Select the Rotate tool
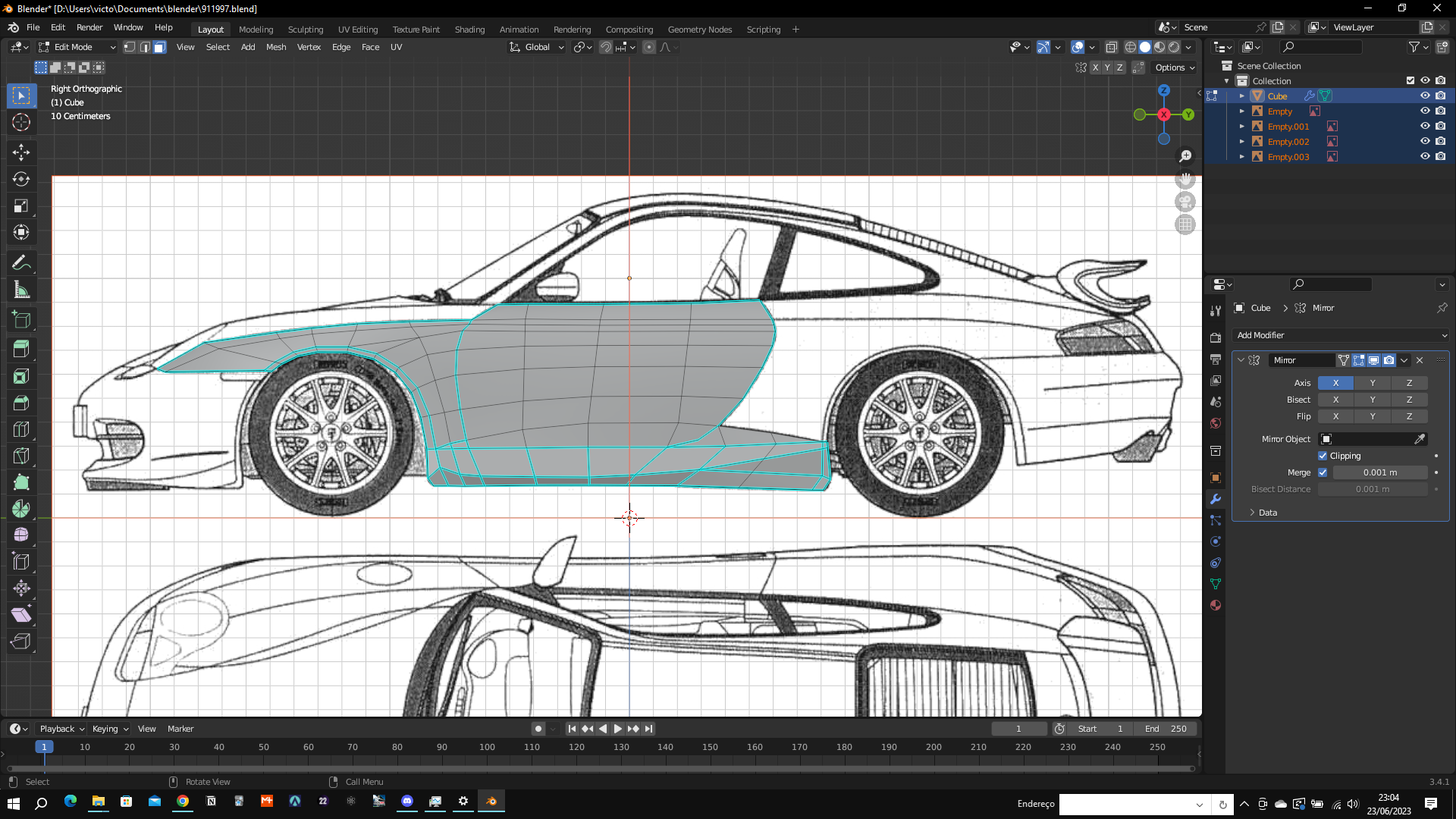 click(x=21, y=179)
